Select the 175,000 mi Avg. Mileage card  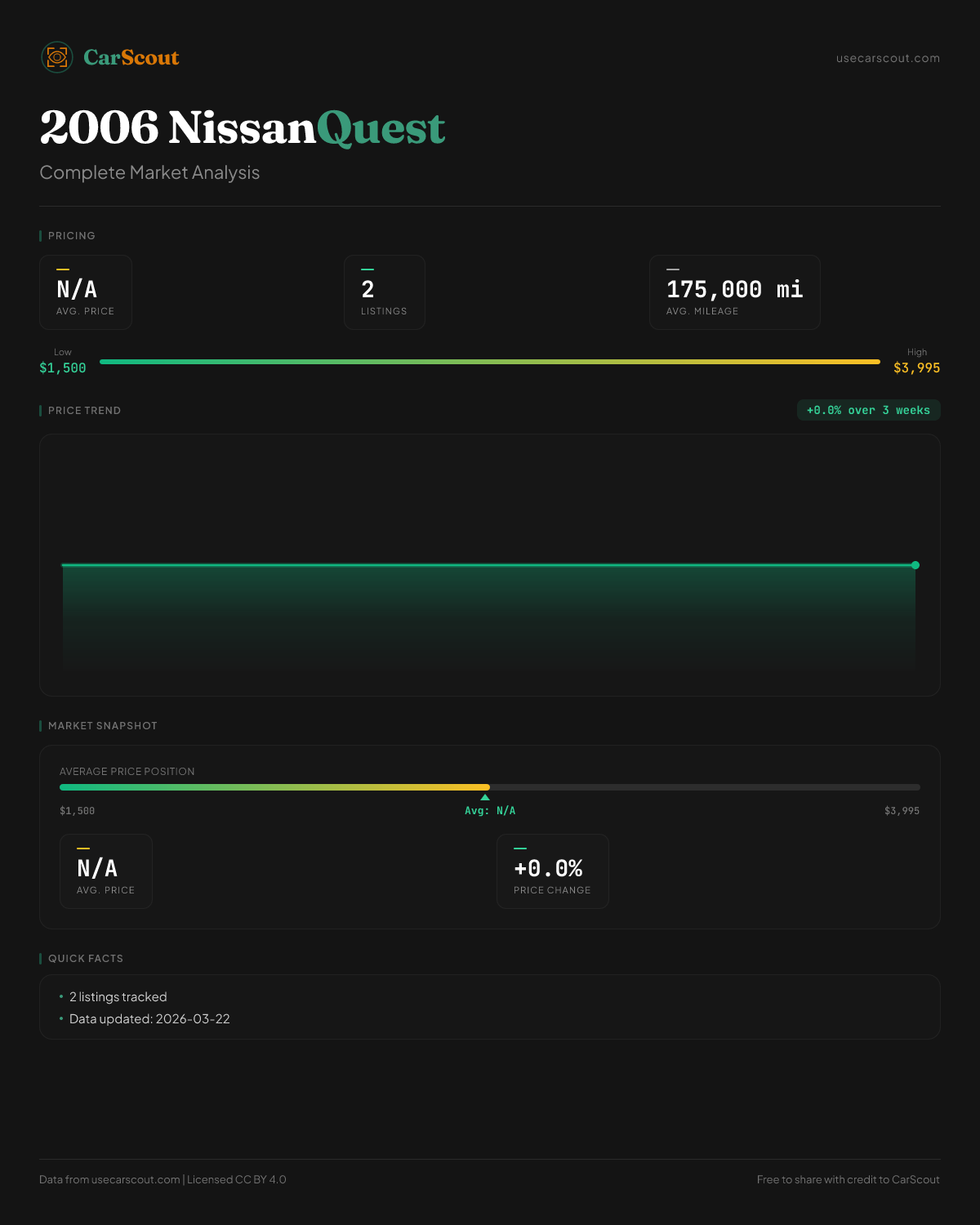point(734,292)
